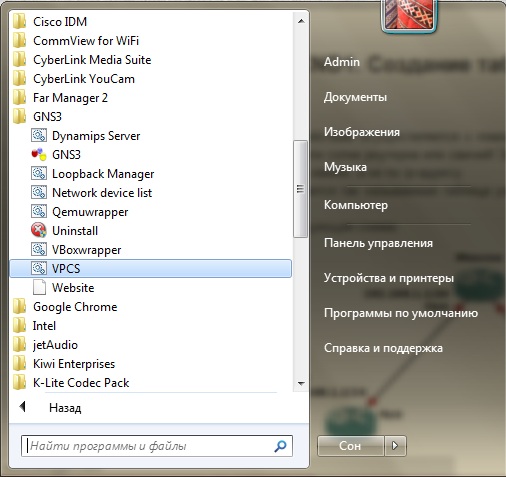Select the VBoxwrapper label
Image resolution: width=506 pixels, height=477 pixels.
pyautogui.click(x=87, y=250)
